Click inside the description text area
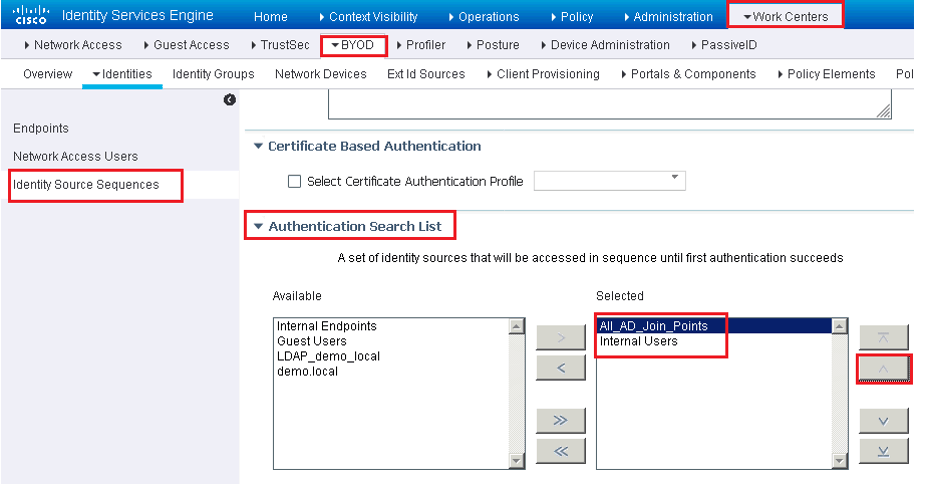The width and height of the screenshot is (927, 486). click(x=610, y=104)
